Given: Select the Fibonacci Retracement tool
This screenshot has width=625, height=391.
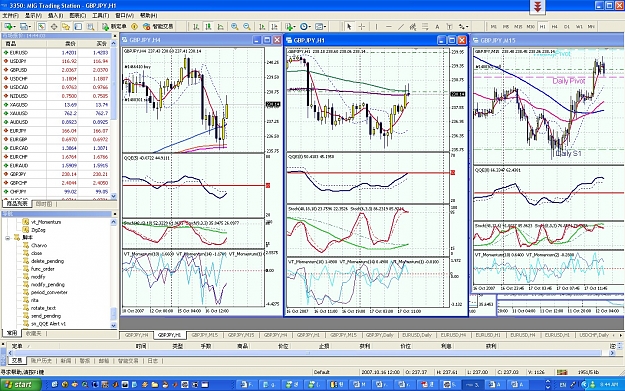Looking at the screenshot, I should point(425,26).
